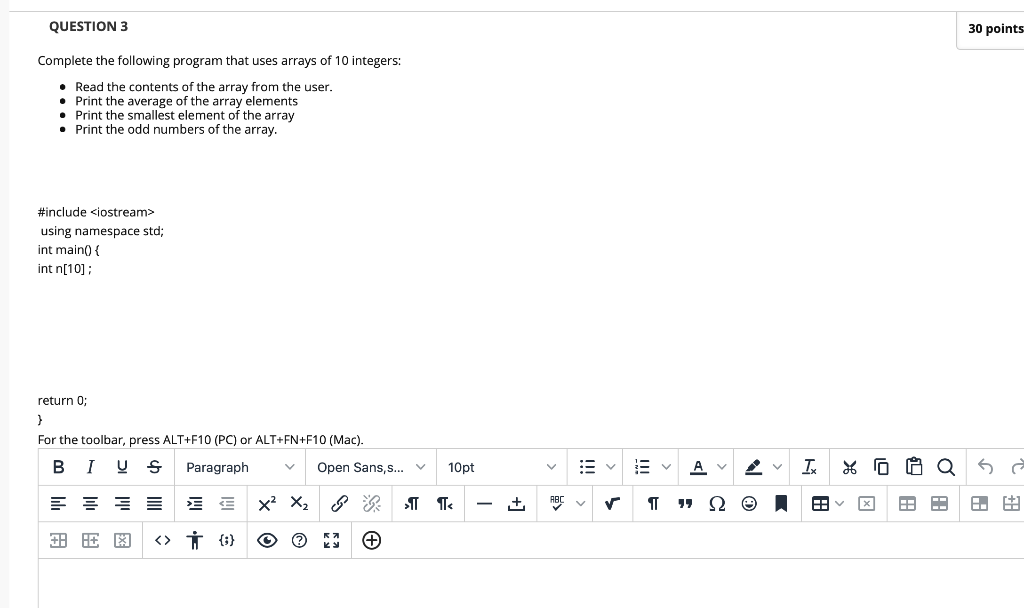This screenshot has height=608, width=1024.
Task: Click the numbered list icon
Action: click(643, 467)
